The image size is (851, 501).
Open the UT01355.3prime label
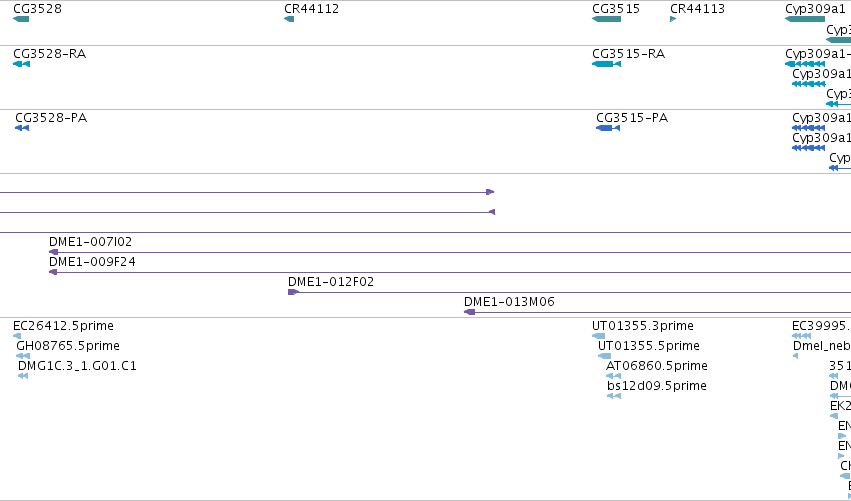coord(643,326)
